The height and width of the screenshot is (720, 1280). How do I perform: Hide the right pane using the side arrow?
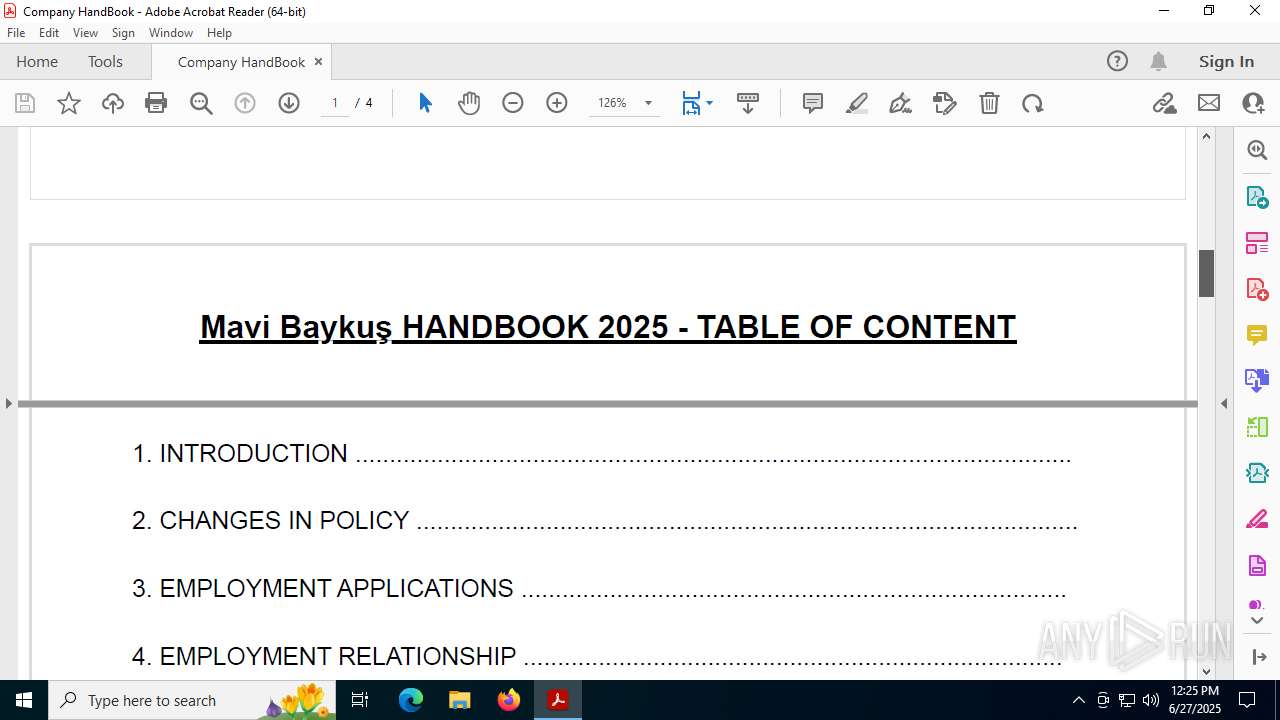pyautogui.click(x=1224, y=403)
